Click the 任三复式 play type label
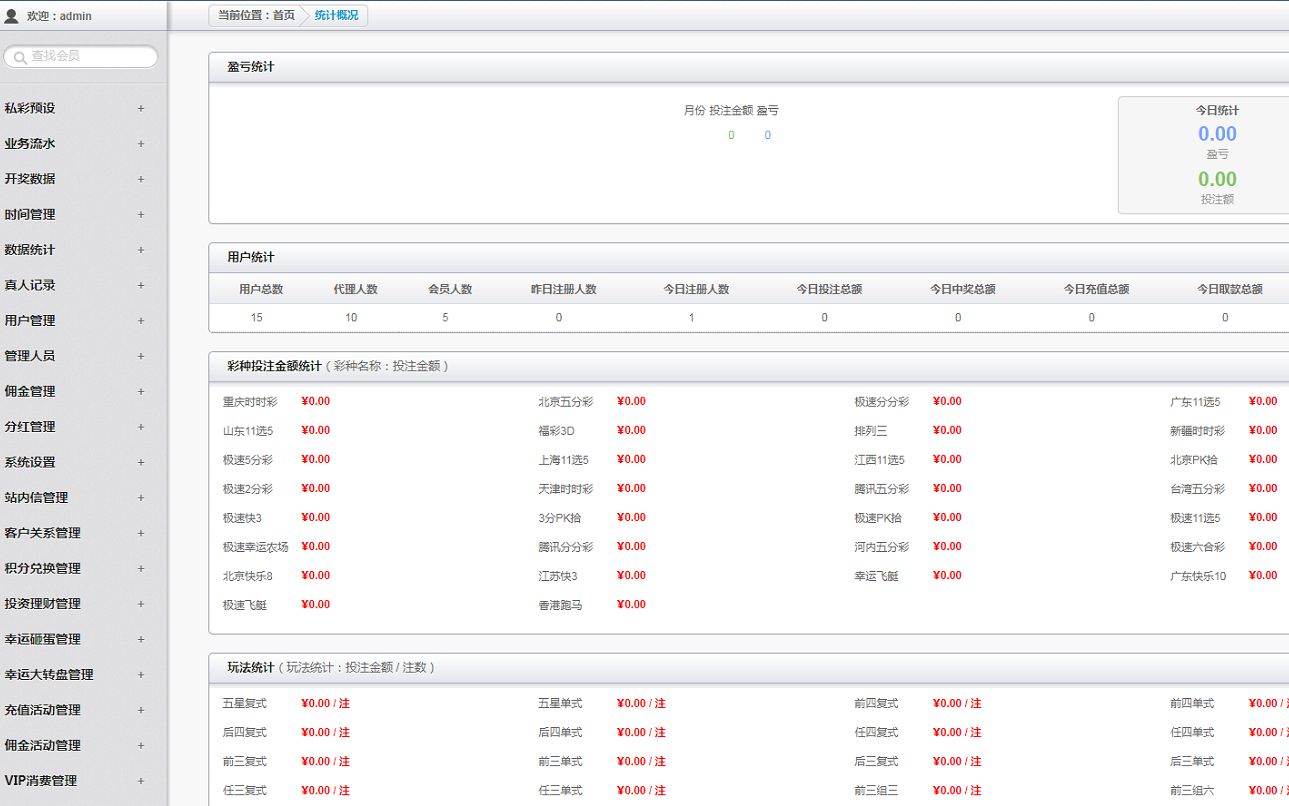 (x=245, y=791)
